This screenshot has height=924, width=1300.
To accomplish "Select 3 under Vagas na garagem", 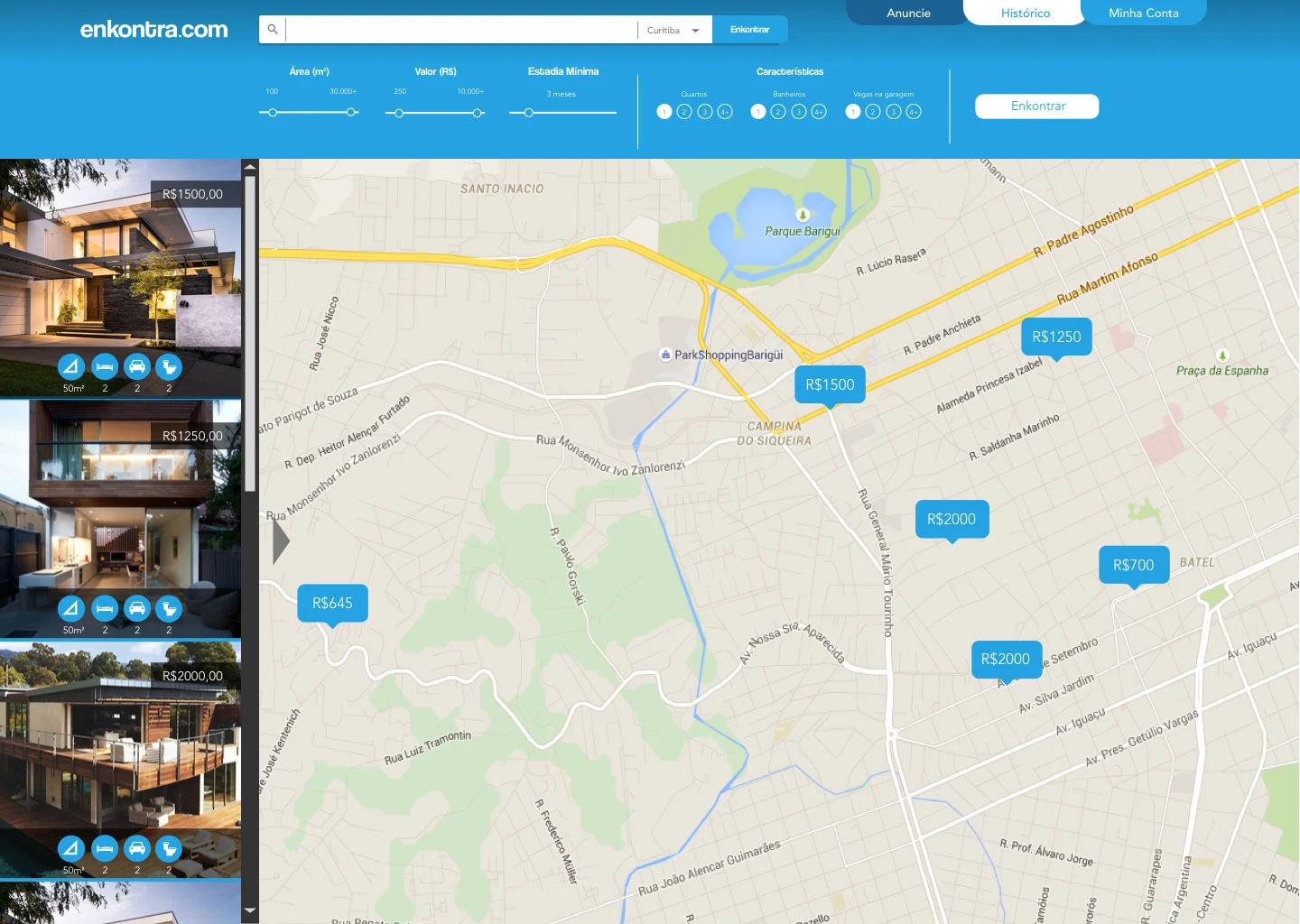I will 894,112.
